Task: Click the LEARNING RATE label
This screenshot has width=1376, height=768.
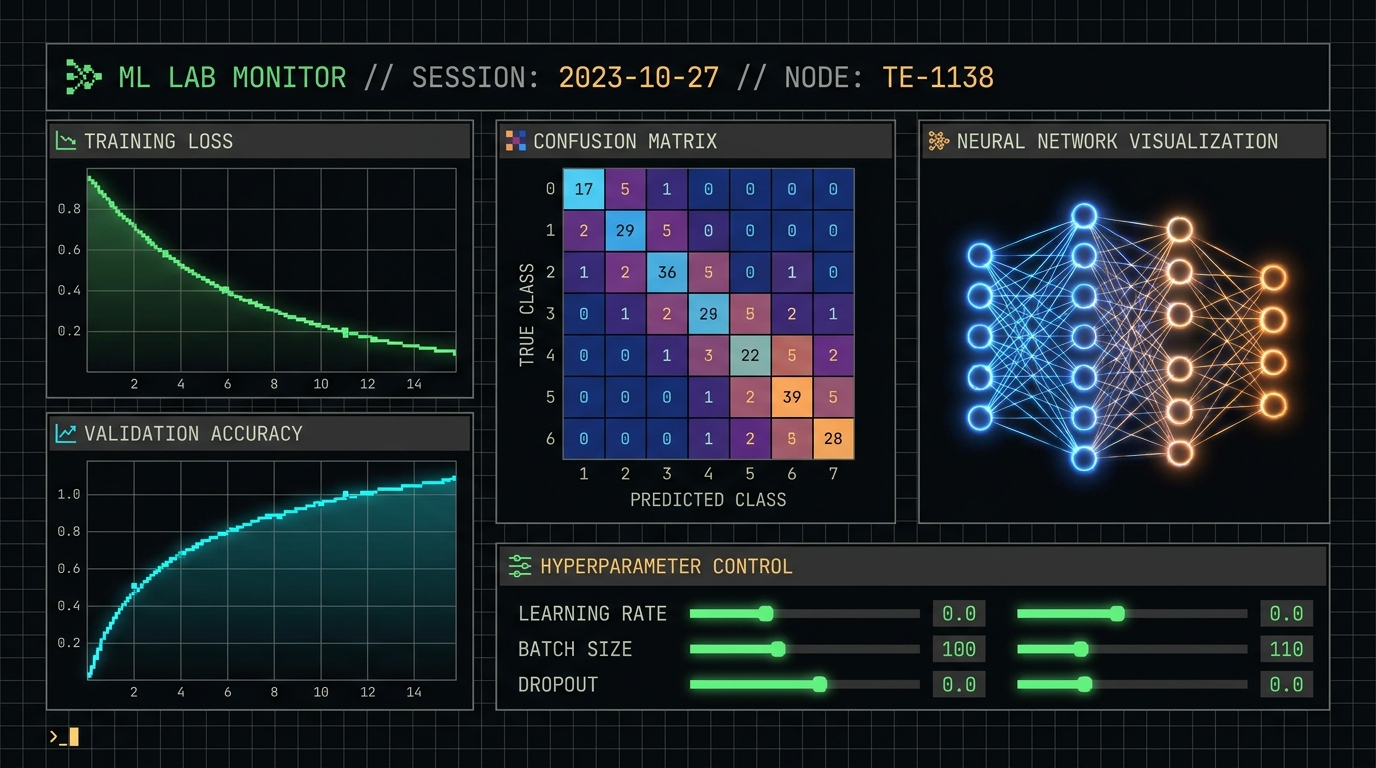Action: point(592,613)
